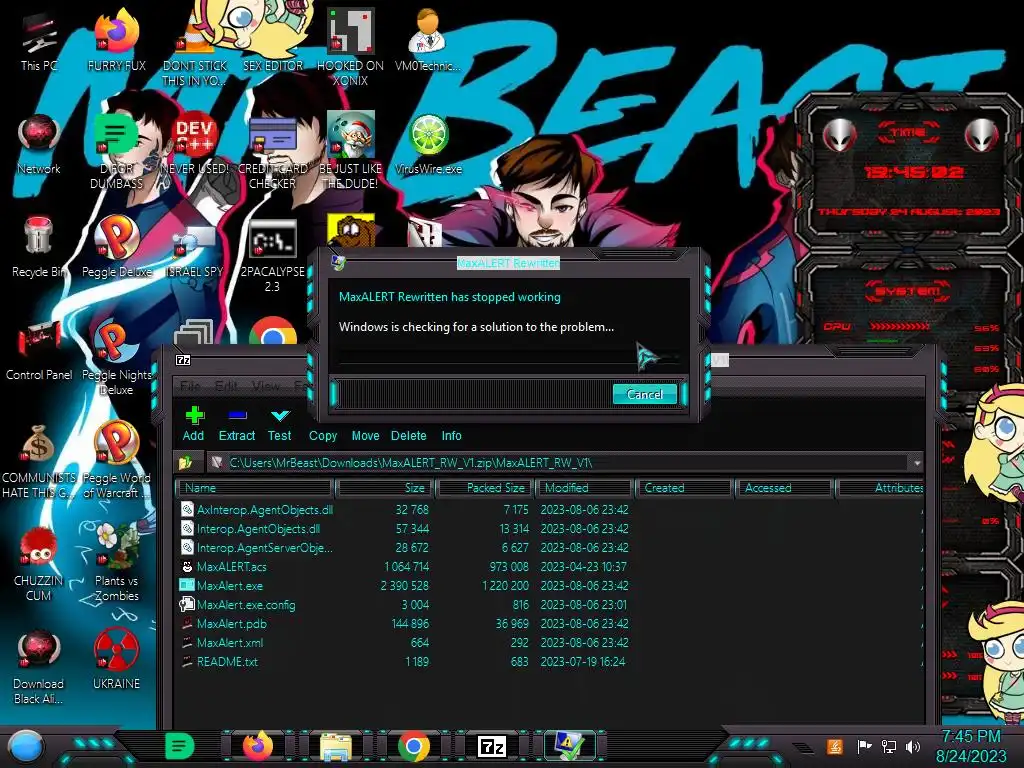Click the Start orb on the taskbar
This screenshot has height=768, width=1024.
(x=25, y=746)
